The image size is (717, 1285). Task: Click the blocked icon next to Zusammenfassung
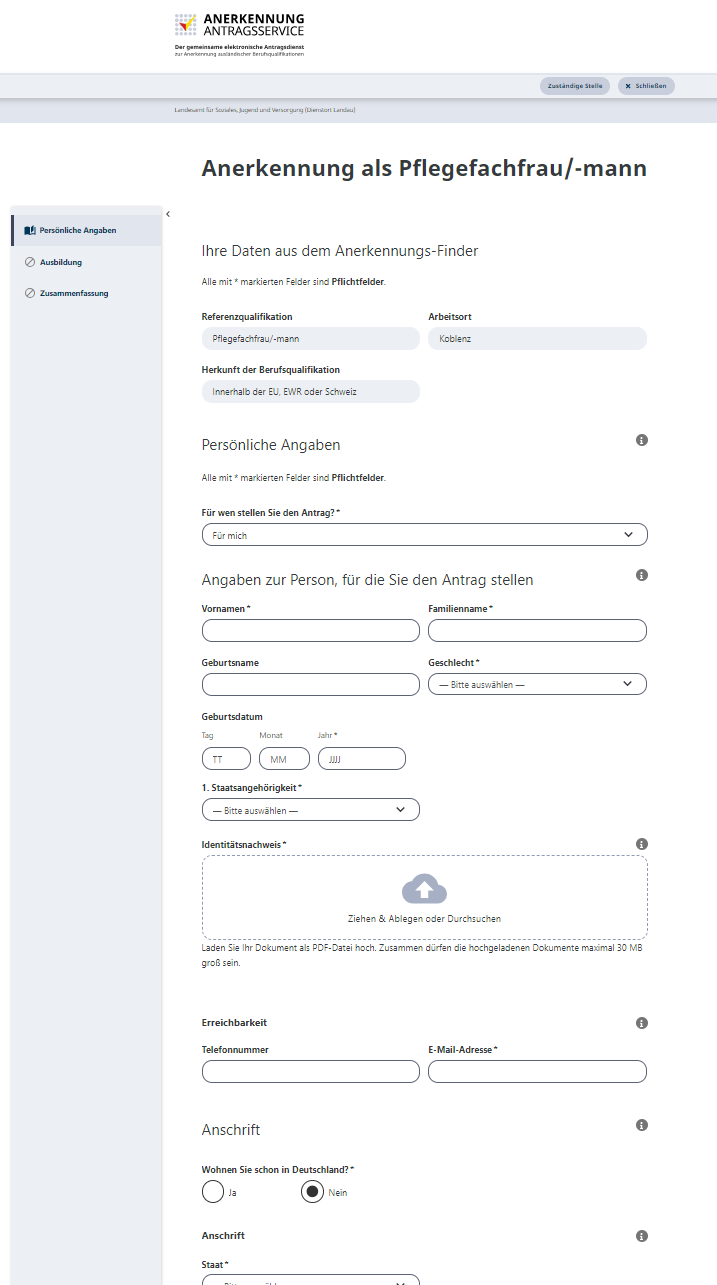(30, 293)
